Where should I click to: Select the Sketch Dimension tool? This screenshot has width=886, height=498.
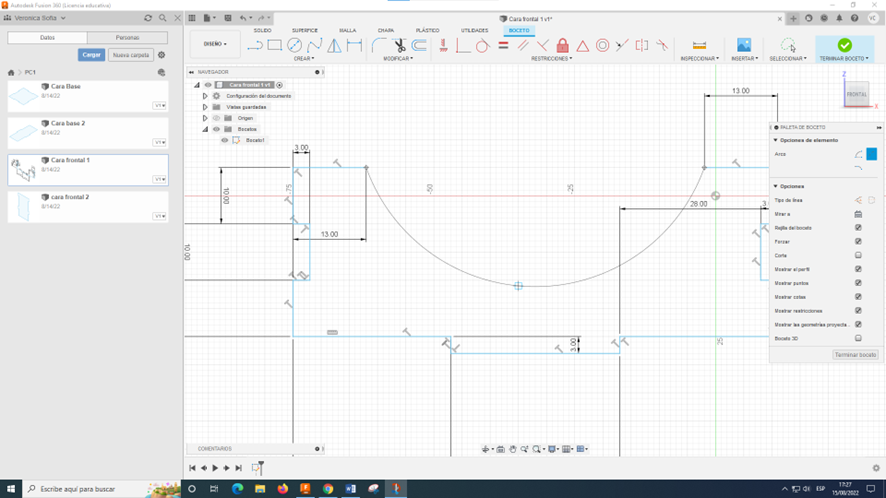point(354,45)
